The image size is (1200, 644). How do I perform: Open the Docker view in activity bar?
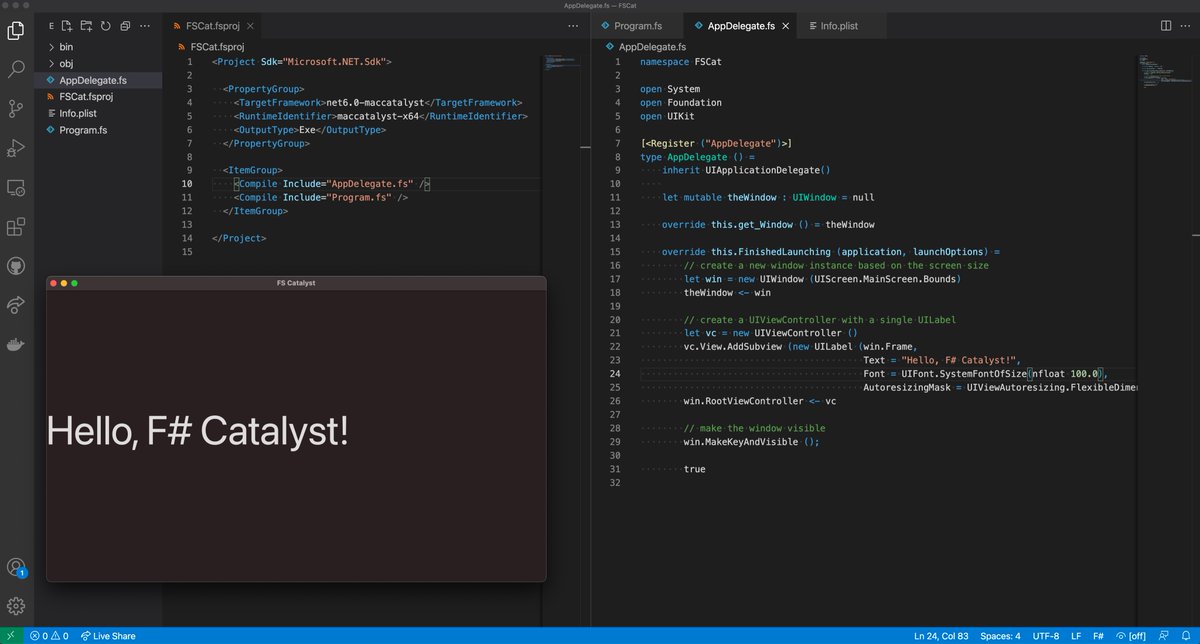click(x=16, y=345)
